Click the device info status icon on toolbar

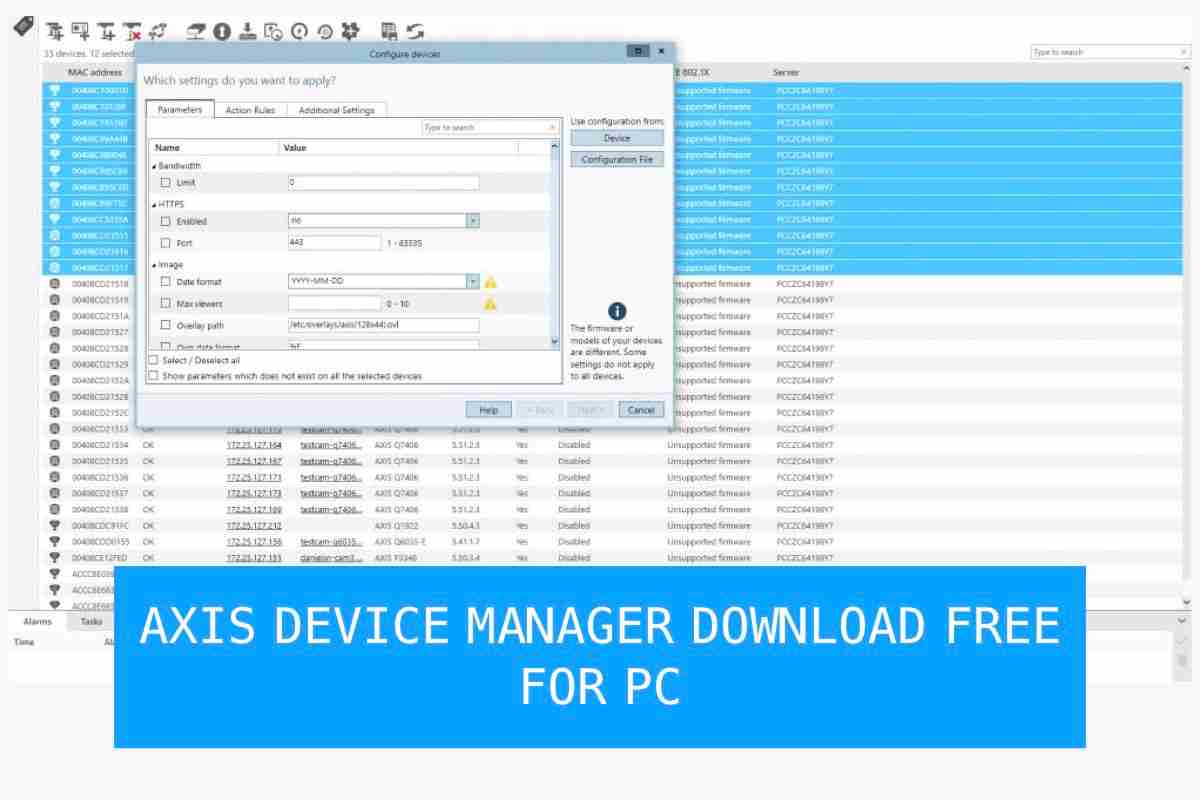220,30
